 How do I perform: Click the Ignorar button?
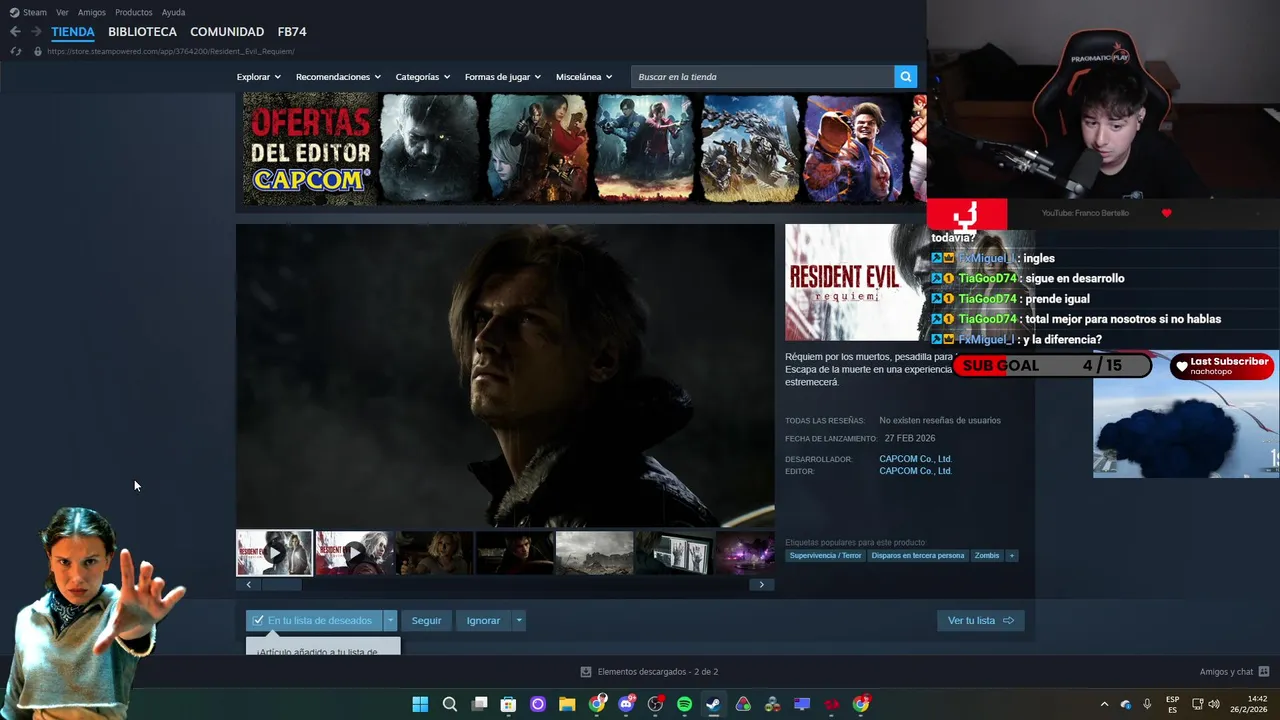coord(483,620)
